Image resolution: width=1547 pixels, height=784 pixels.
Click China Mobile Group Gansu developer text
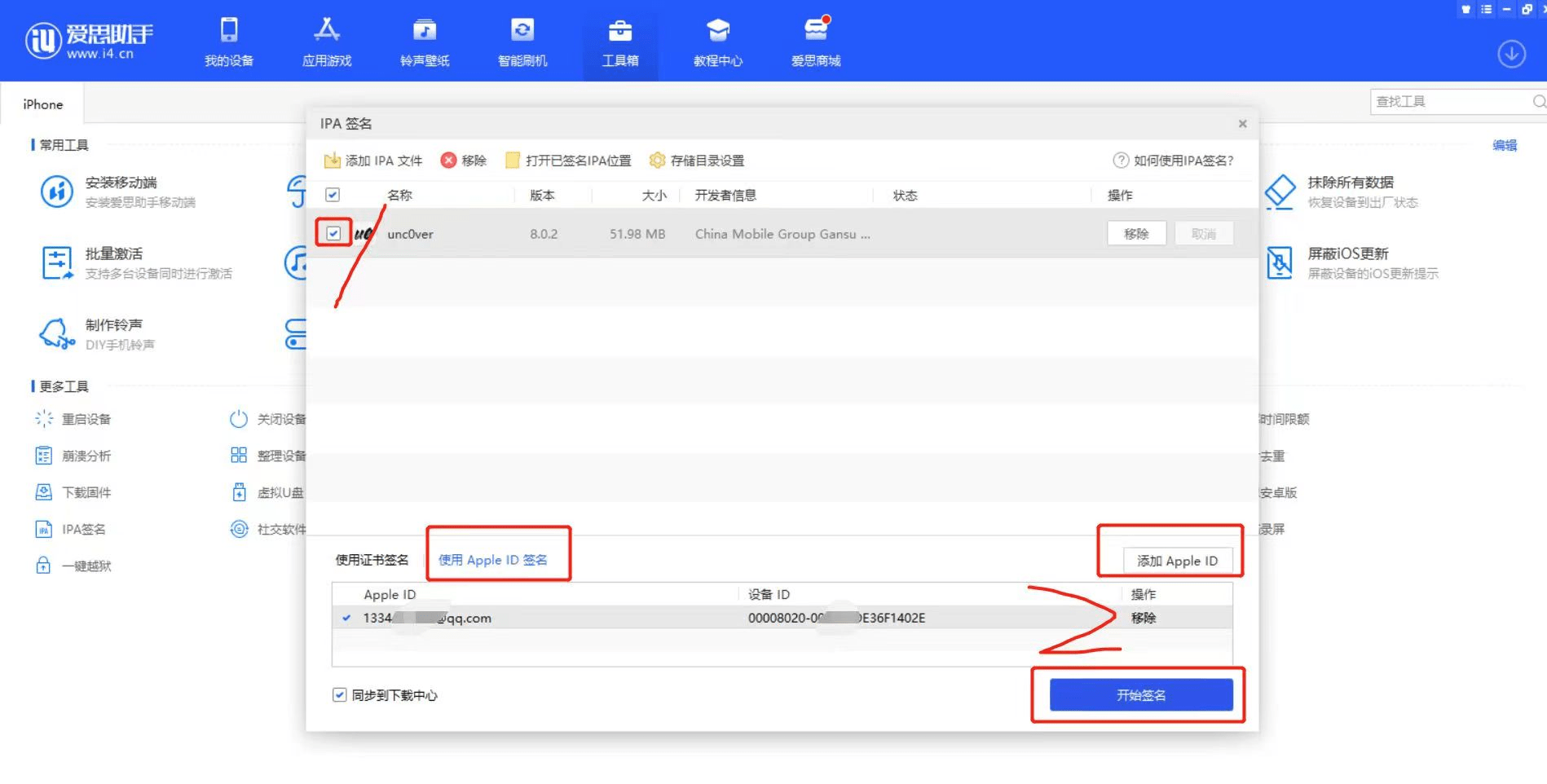click(x=782, y=234)
